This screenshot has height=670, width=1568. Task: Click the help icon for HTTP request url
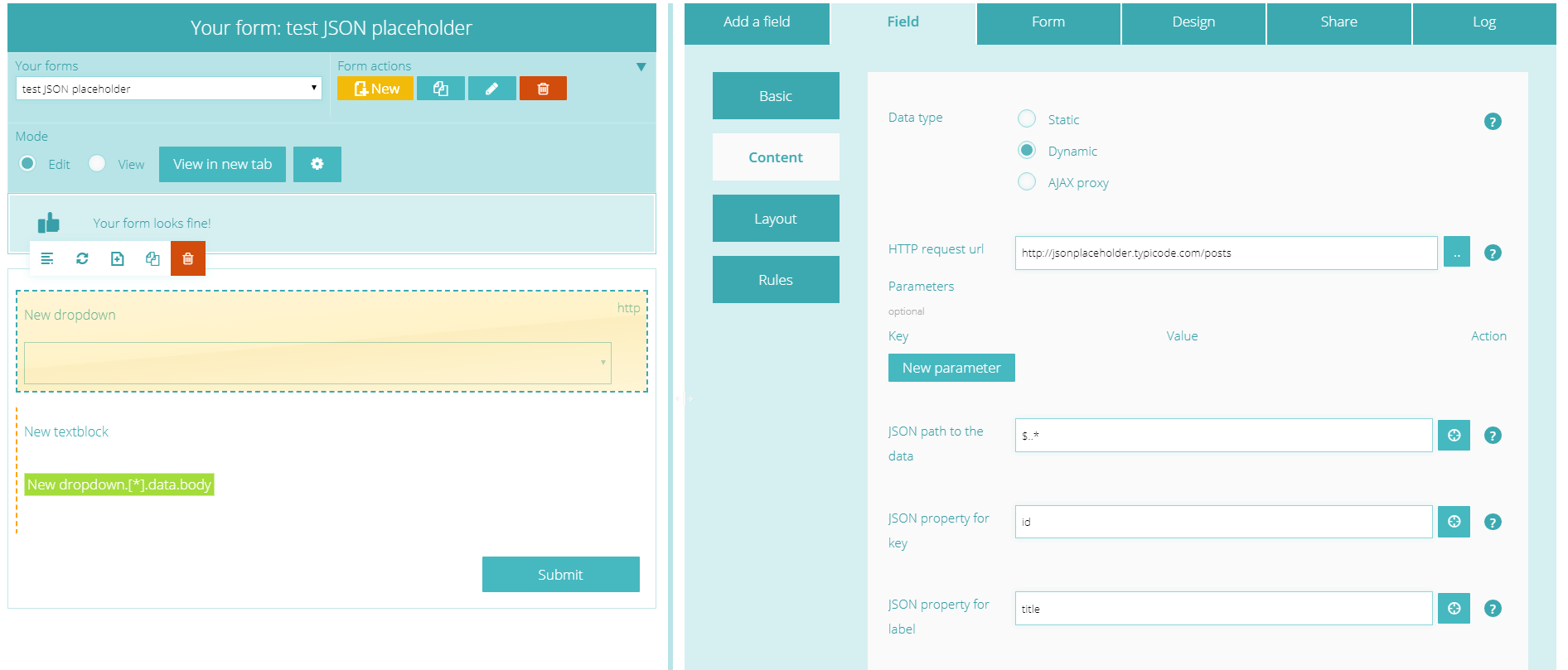click(1493, 253)
